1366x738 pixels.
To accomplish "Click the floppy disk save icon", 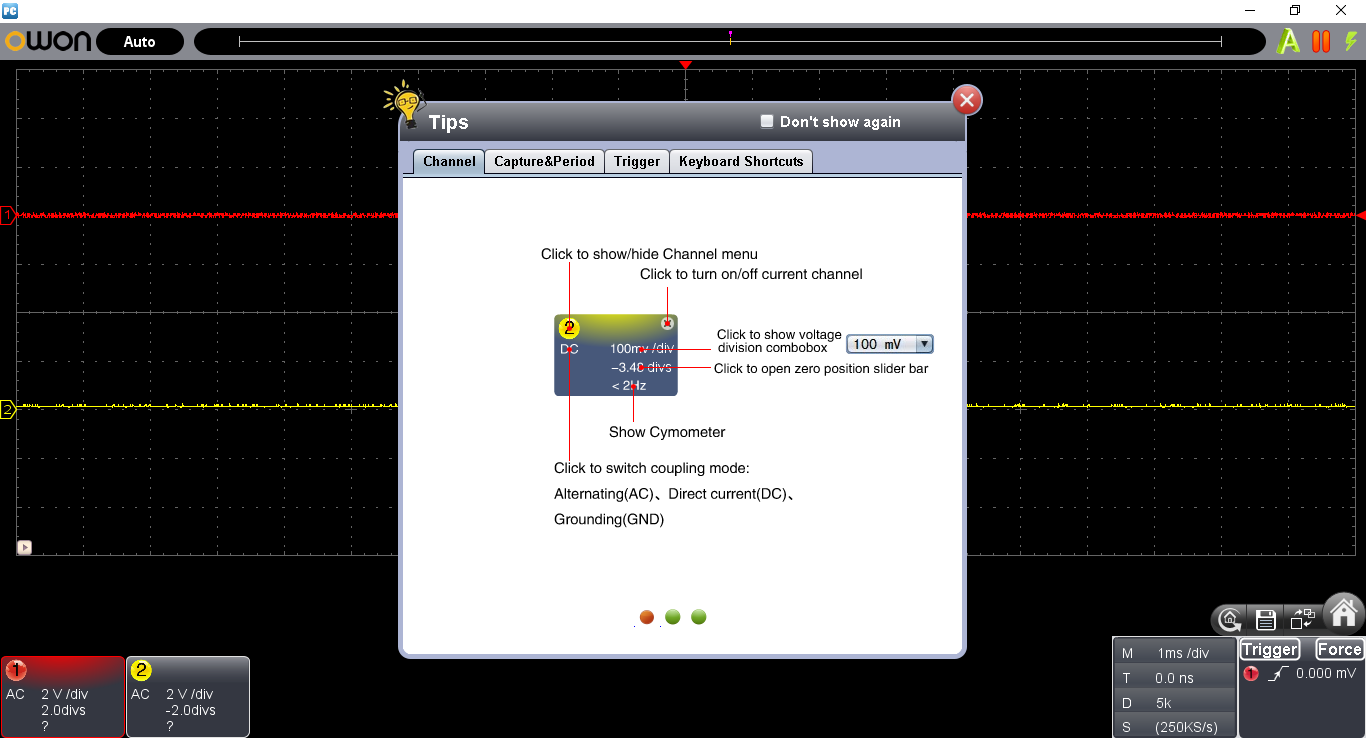I will [x=1266, y=619].
